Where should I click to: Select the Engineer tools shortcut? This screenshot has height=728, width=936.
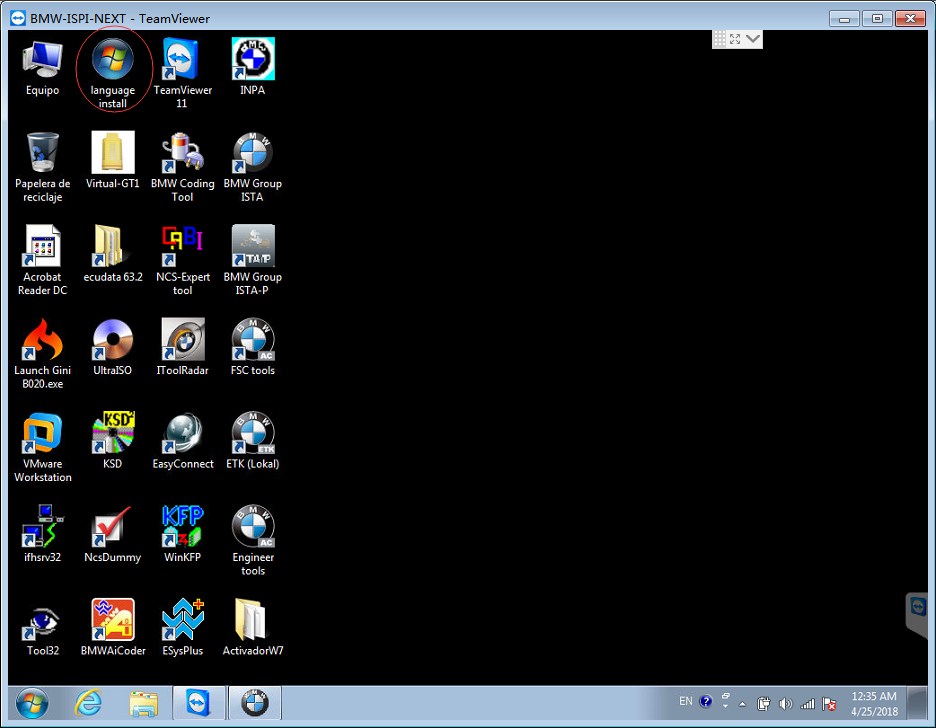click(253, 541)
